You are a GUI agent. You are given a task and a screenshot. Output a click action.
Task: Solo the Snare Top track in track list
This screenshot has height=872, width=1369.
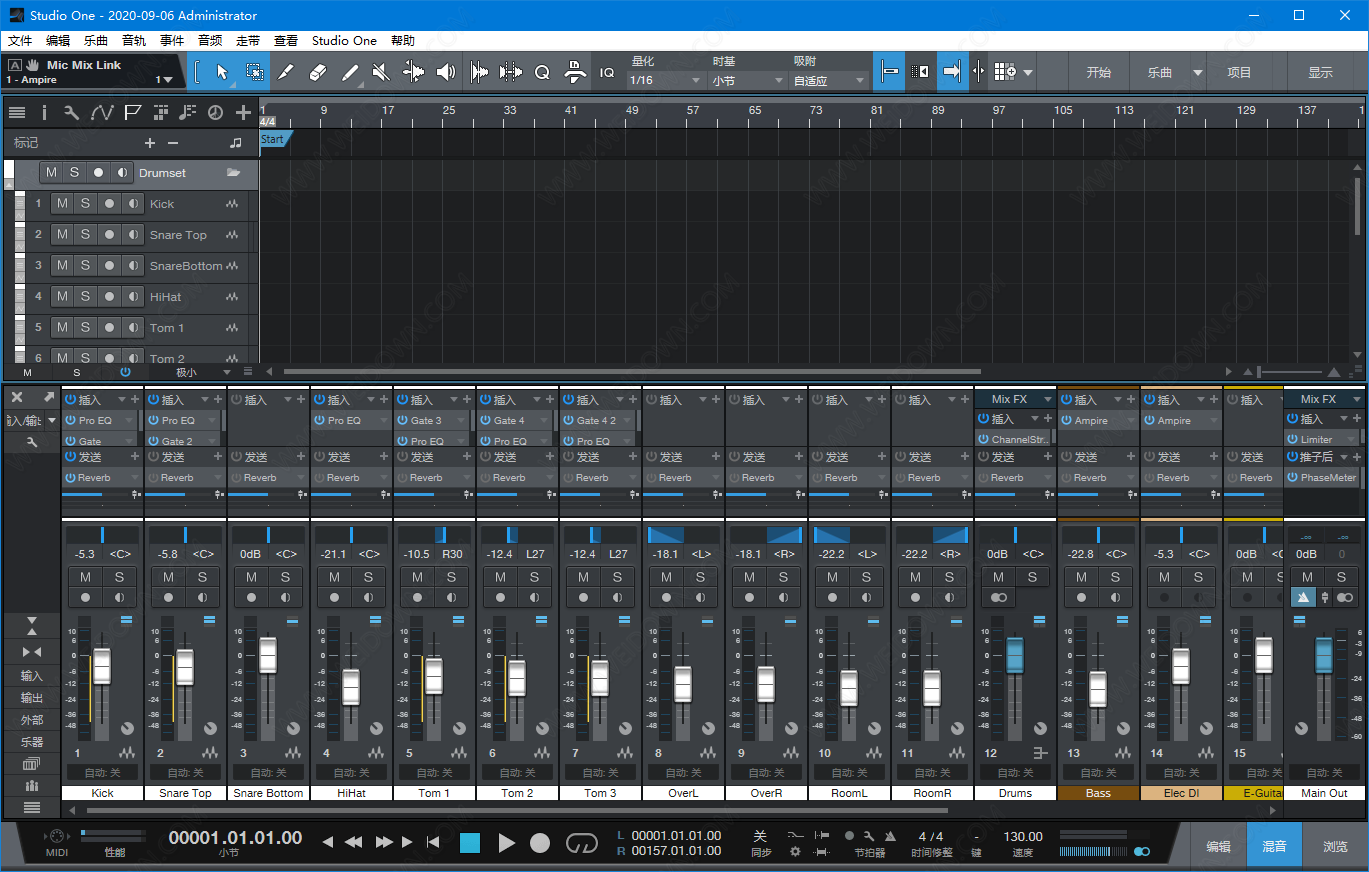(x=85, y=235)
